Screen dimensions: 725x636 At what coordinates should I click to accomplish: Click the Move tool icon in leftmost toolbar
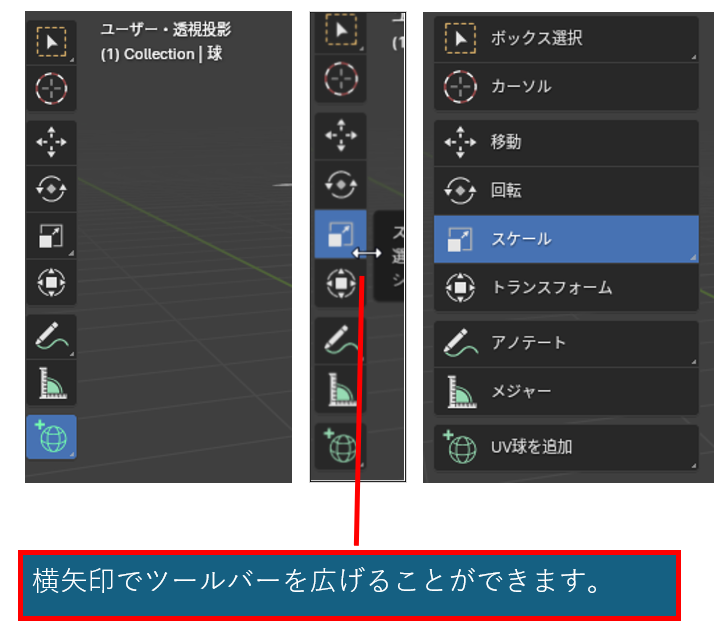pos(50,143)
